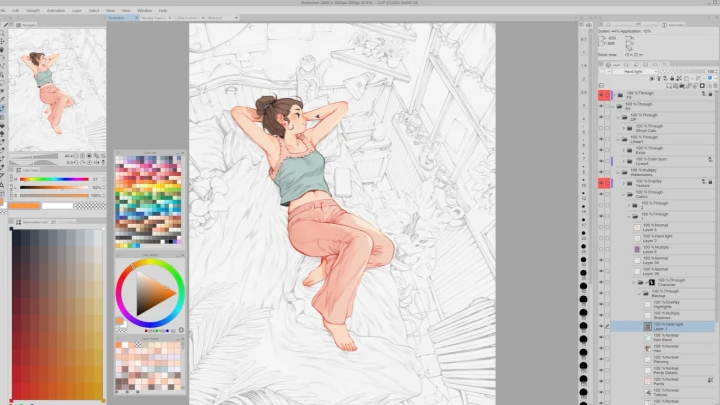Expand the Extra folder
Screen dimensions: 720x405
(x=624, y=150)
